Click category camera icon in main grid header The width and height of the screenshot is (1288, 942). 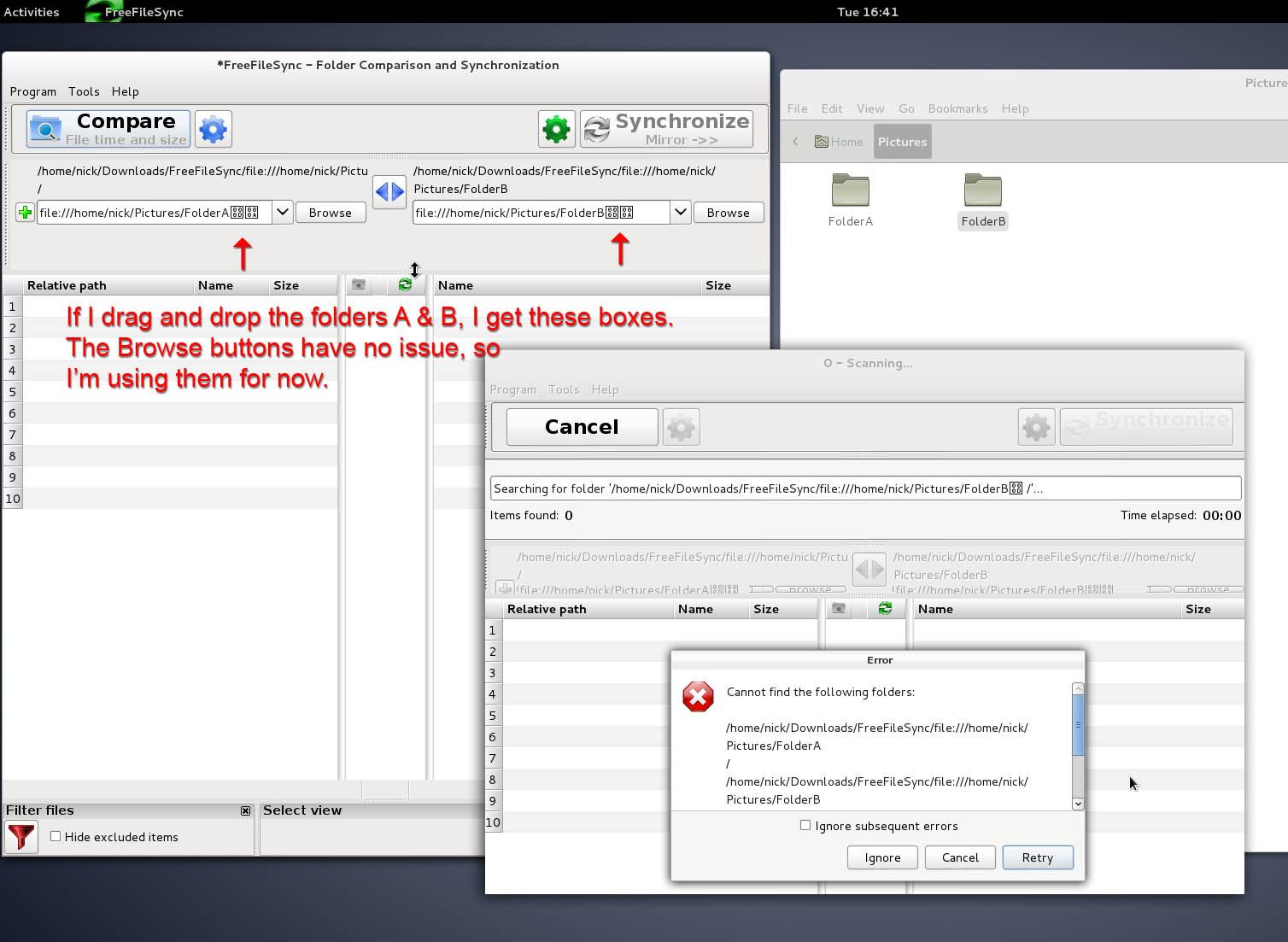359,285
